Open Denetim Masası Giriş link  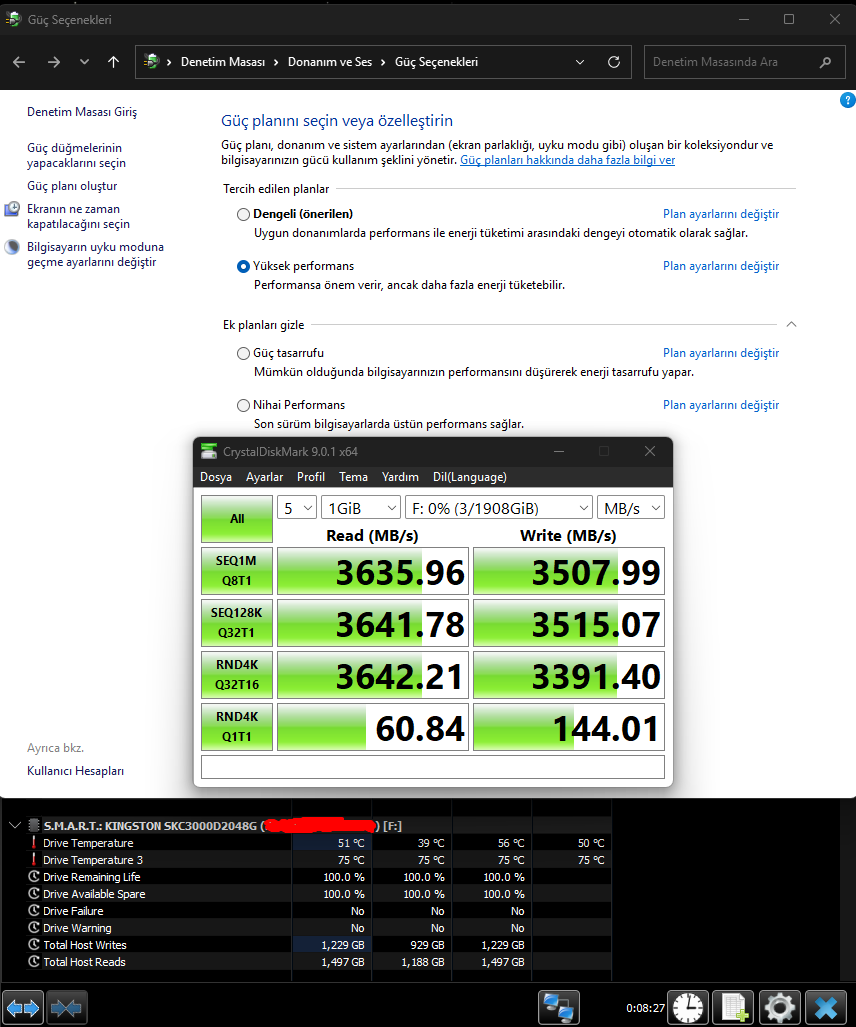[x=82, y=112]
